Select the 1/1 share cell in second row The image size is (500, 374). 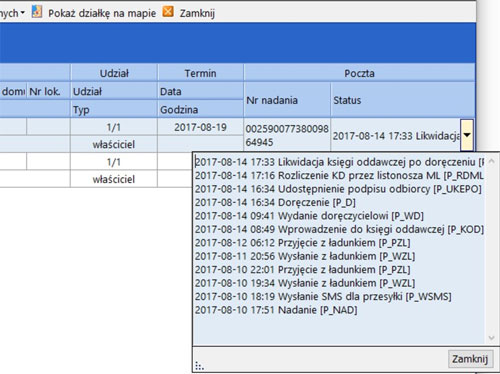[114, 162]
